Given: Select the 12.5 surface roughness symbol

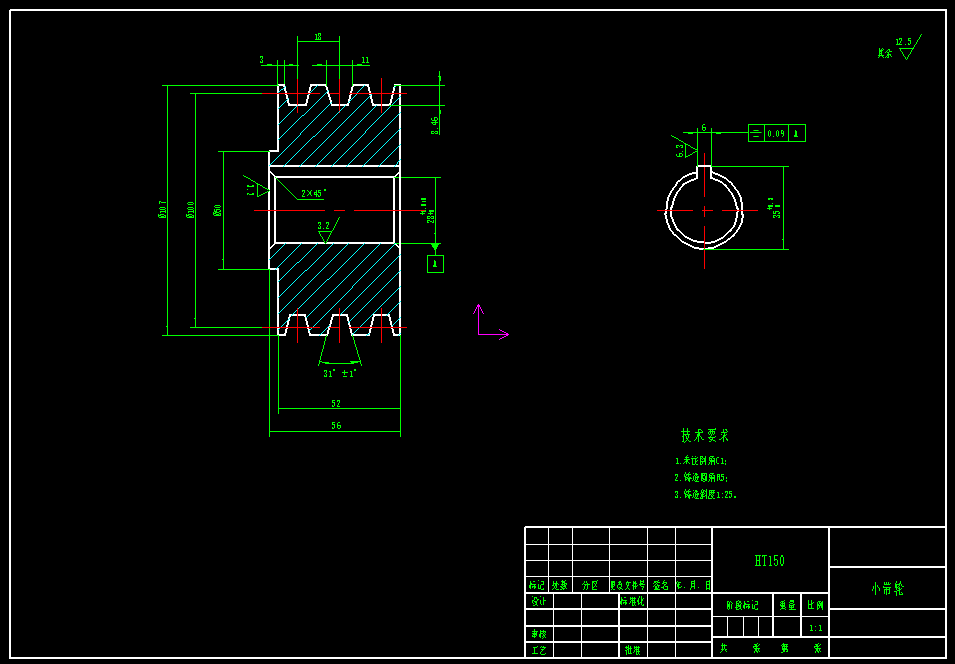Looking at the screenshot, I should [908, 48].
